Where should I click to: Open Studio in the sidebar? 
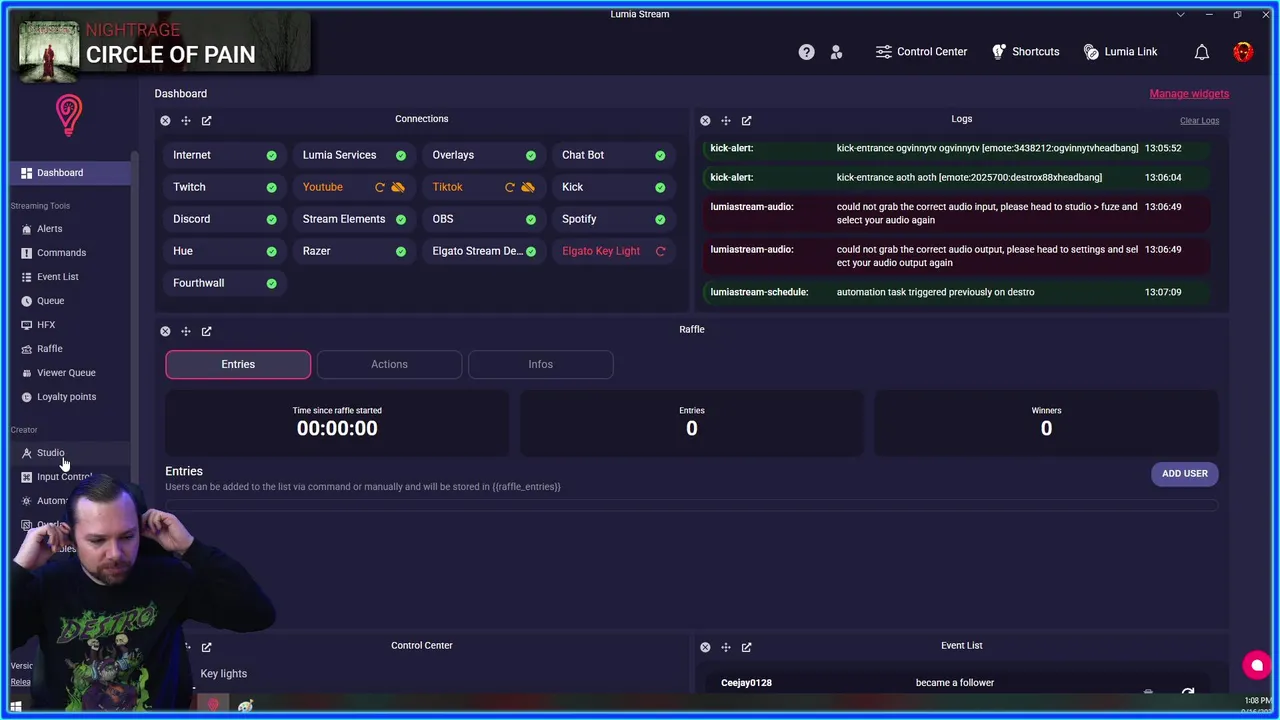coord(70,453)
